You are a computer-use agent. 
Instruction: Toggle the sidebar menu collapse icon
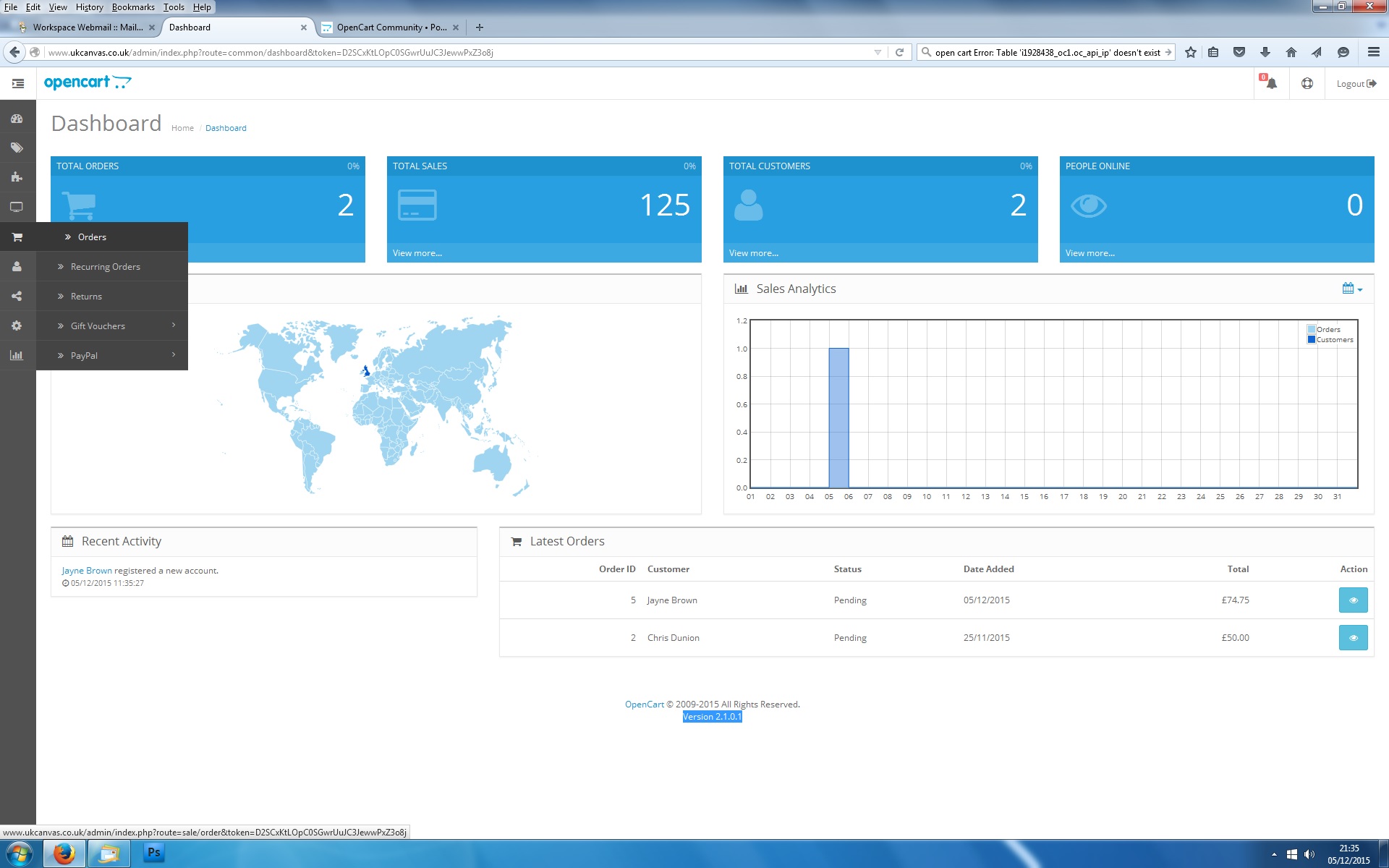pyautogui.click(x=18, y=84)
